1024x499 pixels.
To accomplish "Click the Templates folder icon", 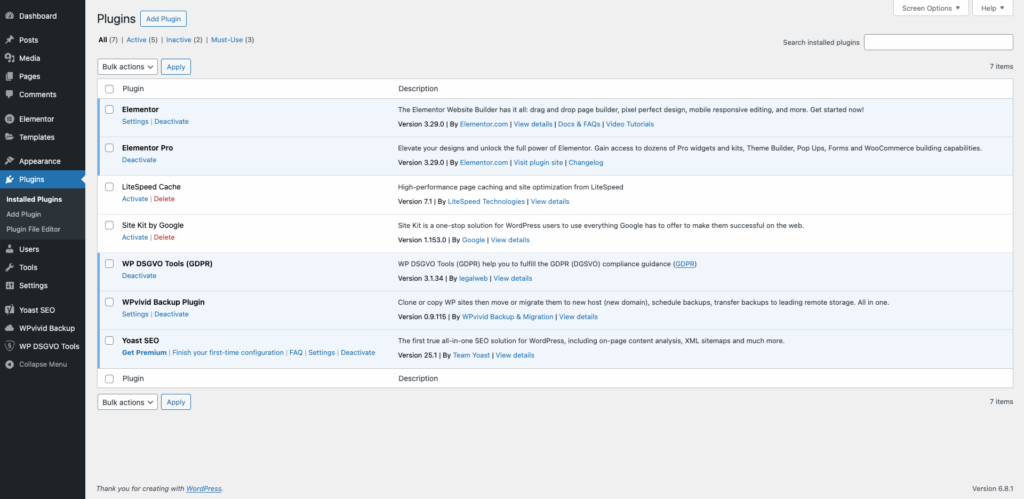I will tap(10, 137).
